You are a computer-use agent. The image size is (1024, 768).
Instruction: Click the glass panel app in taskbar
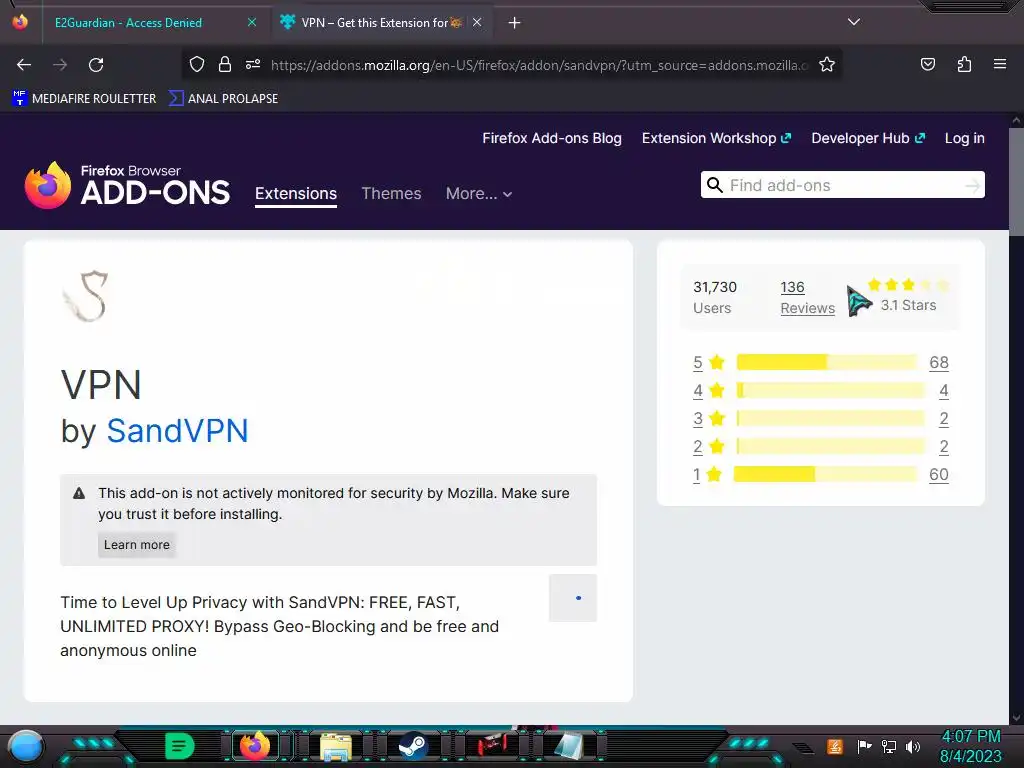click(568, 746)
